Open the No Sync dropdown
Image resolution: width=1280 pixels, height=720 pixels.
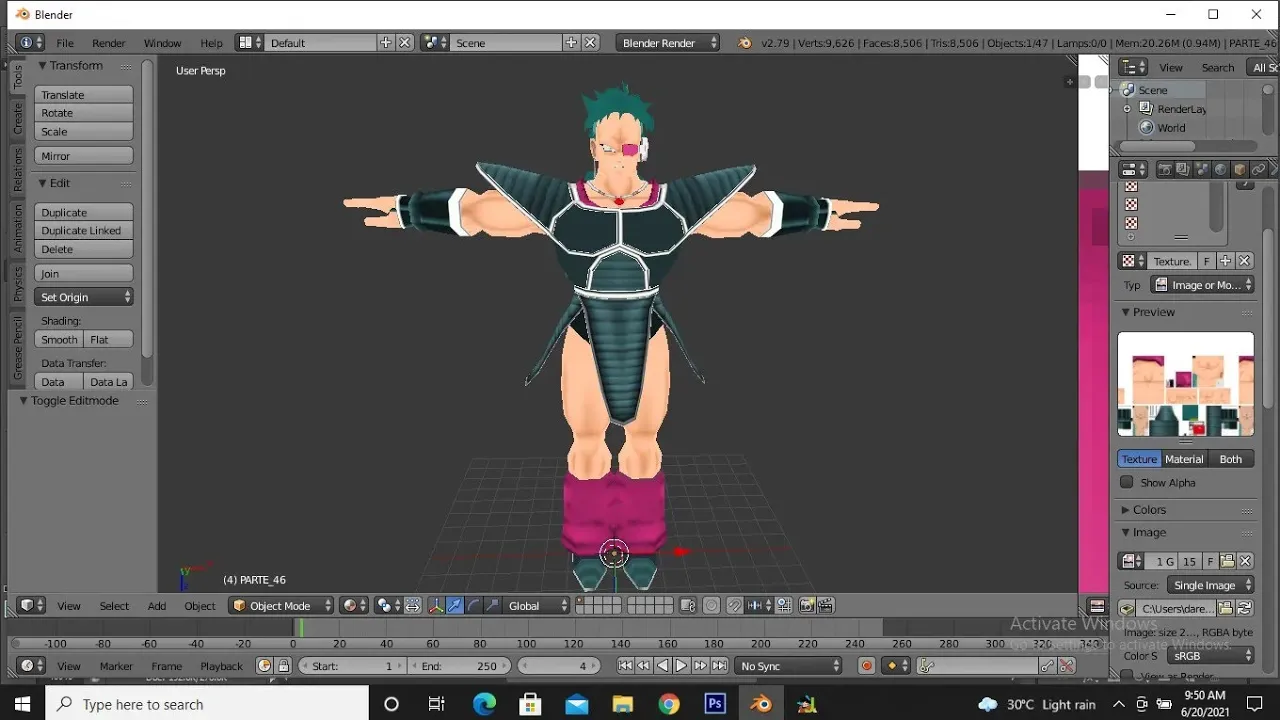(790, 666)
